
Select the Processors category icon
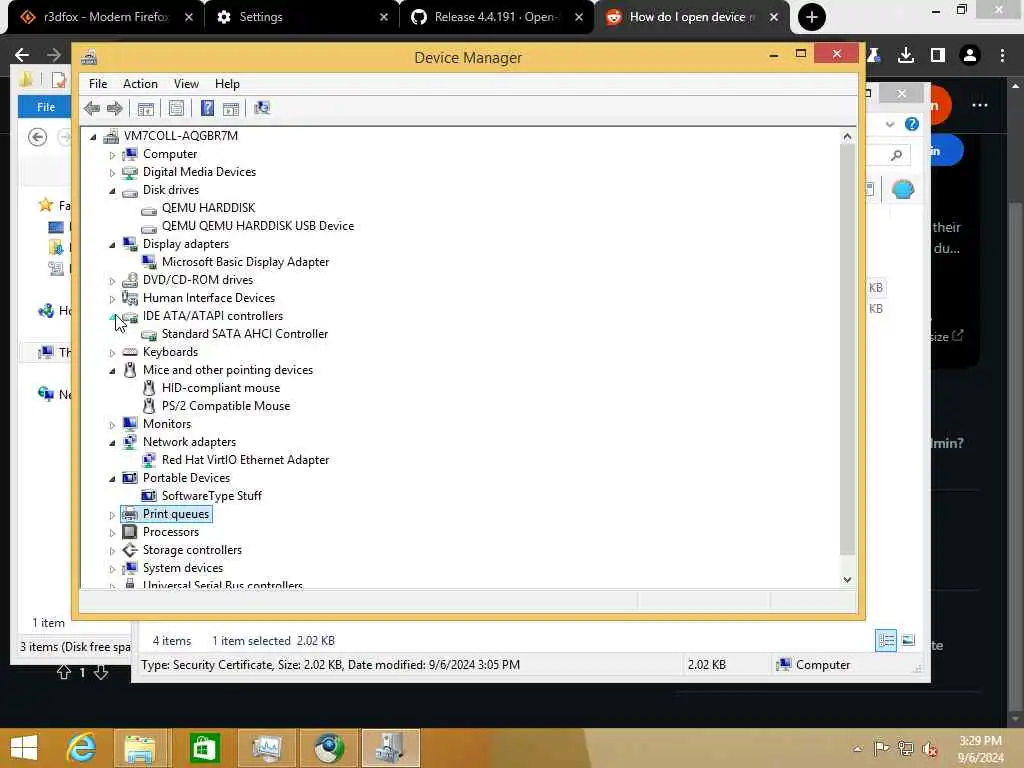pyautogui.click(x=130, y=532)
